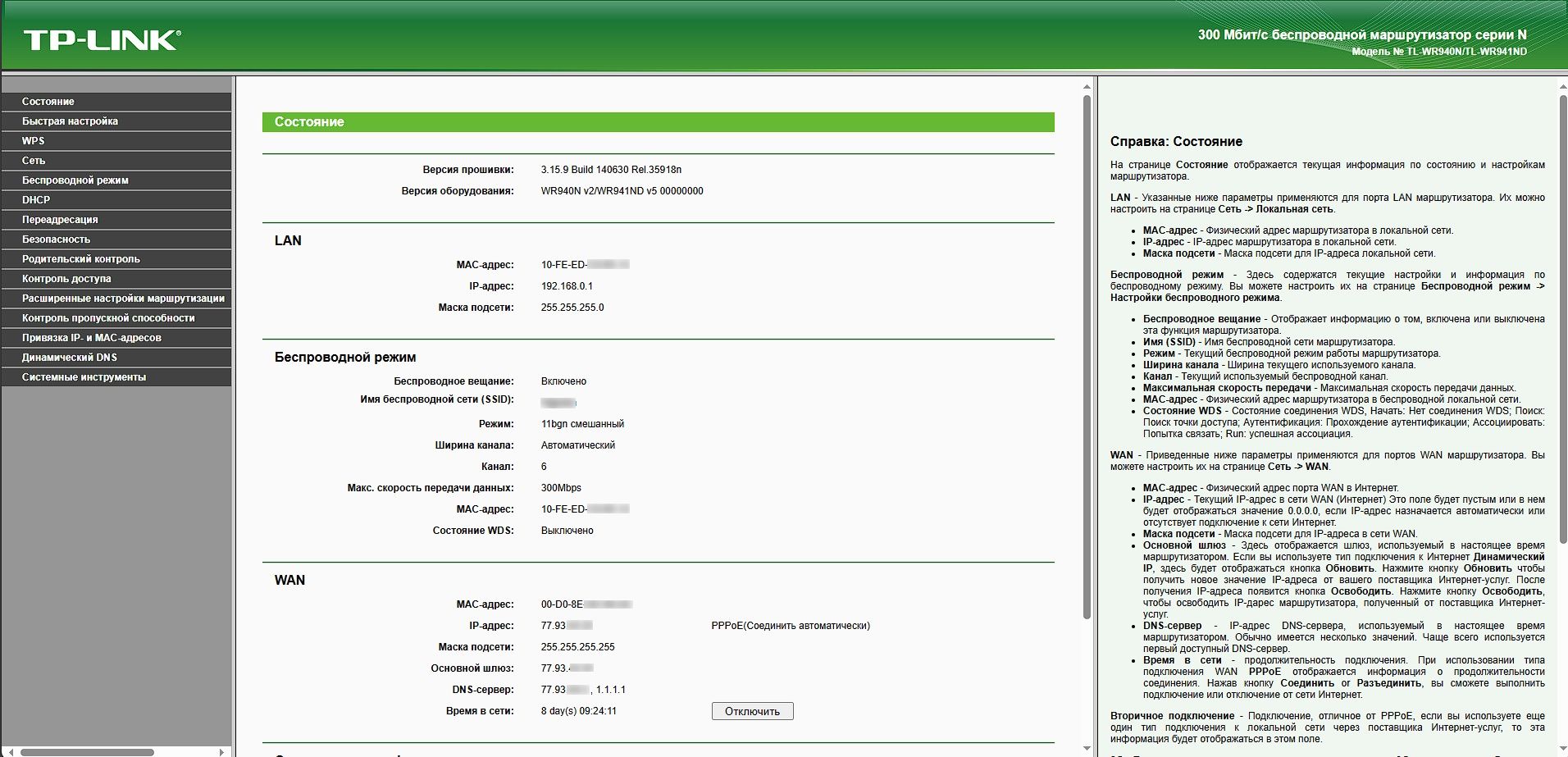The width and height of the screenshot is (1568, 757).
Task: Click the help panel scroll-up arrow
Action: pyautogui.click(x=1562, y=86)
